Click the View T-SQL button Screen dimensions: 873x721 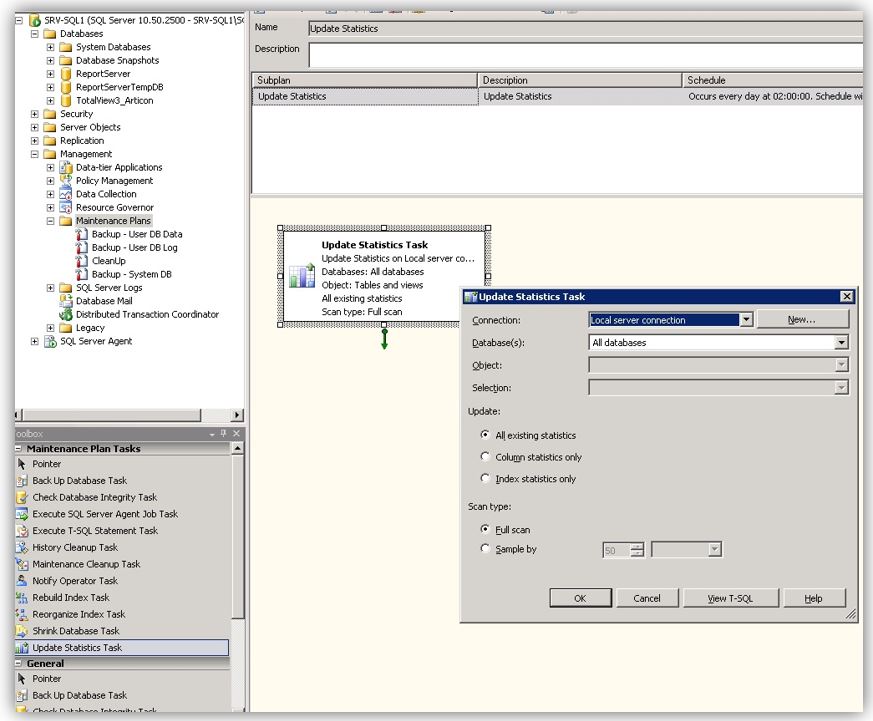pos(730,599)
